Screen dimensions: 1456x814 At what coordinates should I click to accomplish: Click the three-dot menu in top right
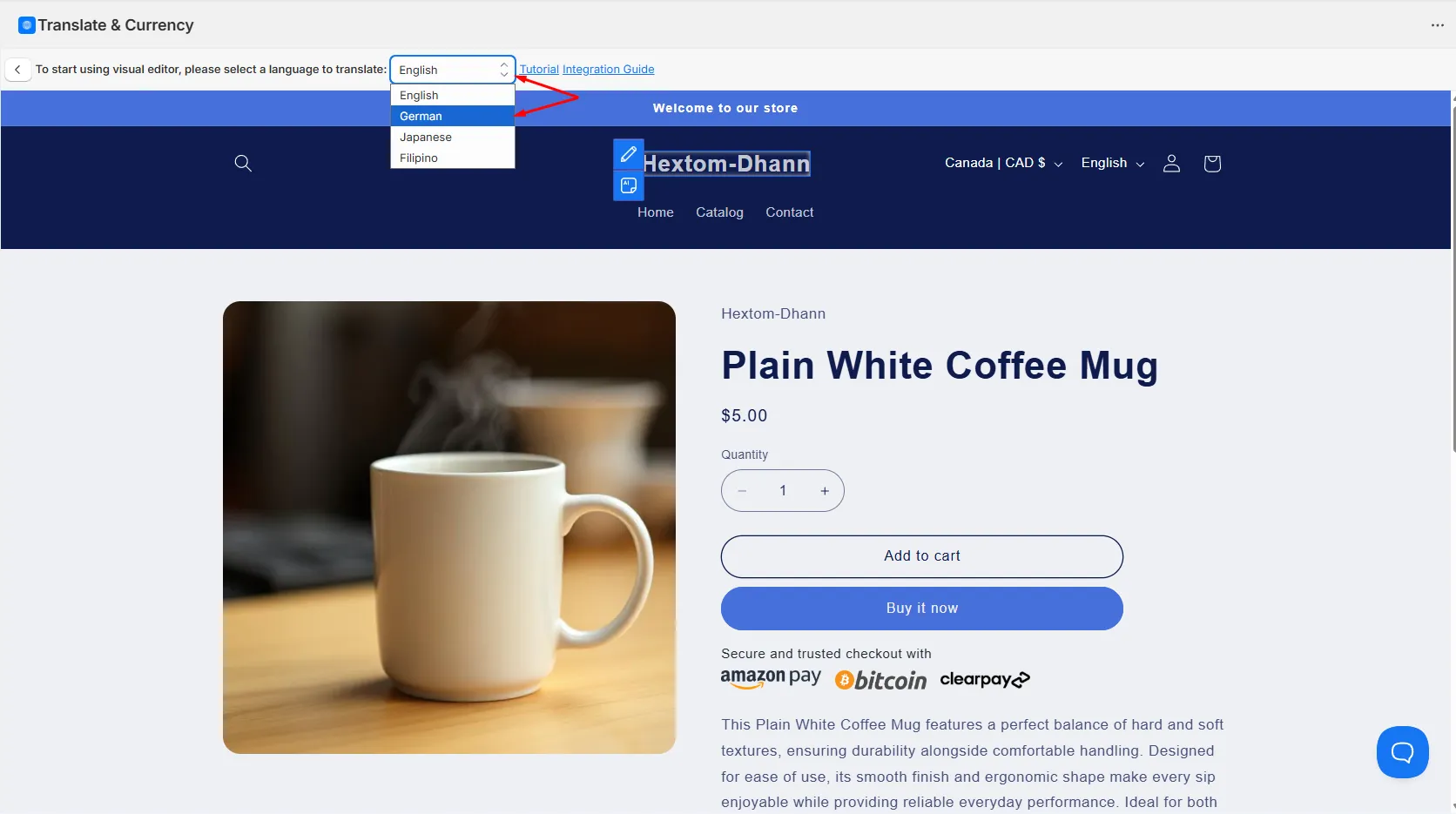[x=1437, y=25]
